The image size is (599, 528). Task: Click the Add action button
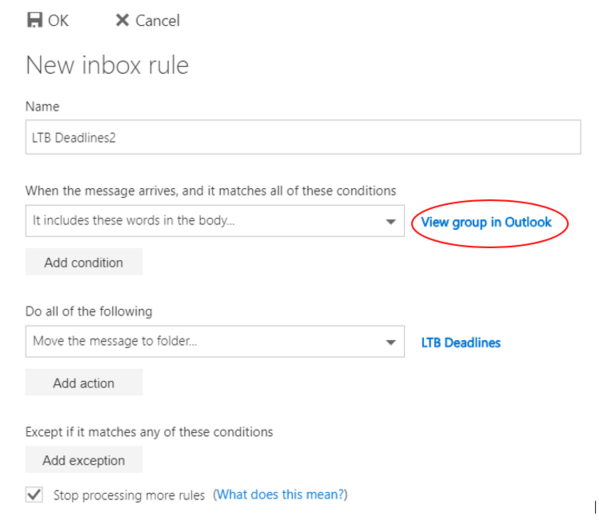point(84,382)
